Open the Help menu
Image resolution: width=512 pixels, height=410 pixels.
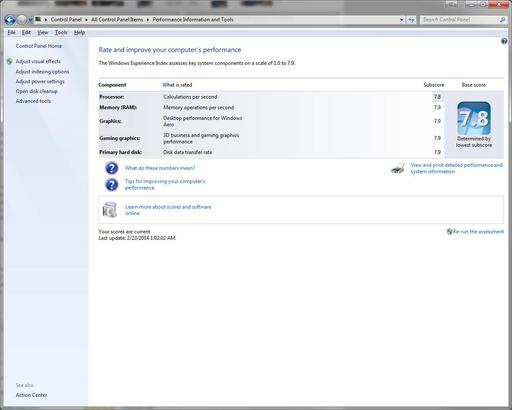[x=79, y=32]
